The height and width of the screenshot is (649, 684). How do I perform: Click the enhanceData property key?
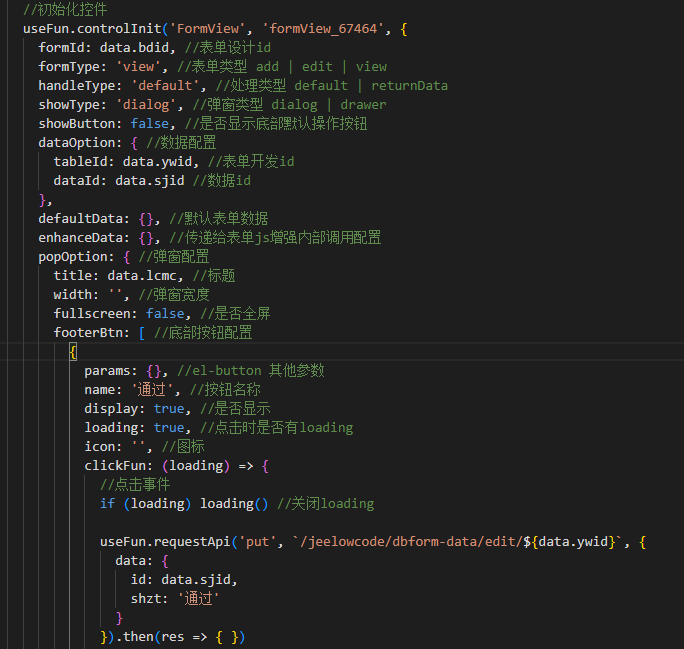click(x=84, y=238)
